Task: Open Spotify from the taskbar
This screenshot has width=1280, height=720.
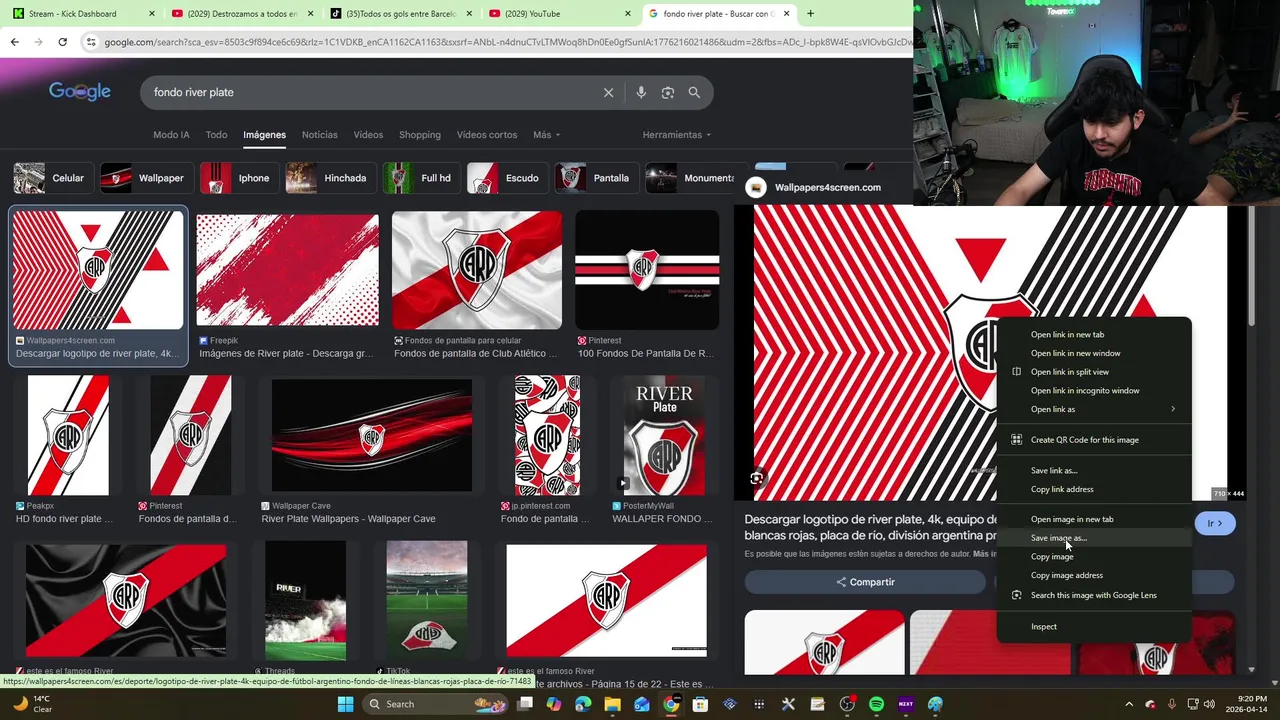Action: 876,704
